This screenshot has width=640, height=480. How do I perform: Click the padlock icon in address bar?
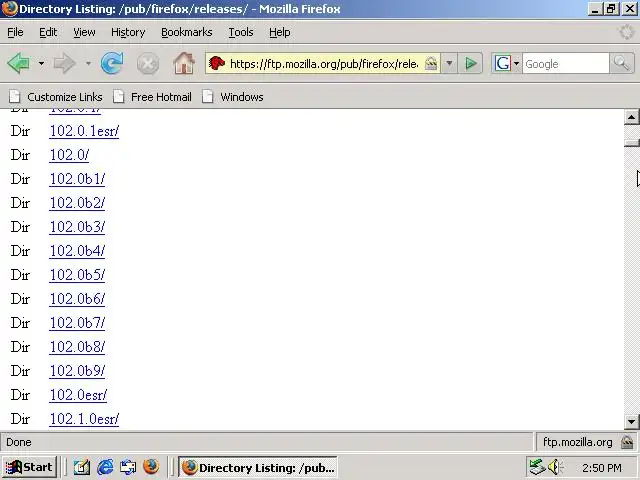click(x=431, y=63)
